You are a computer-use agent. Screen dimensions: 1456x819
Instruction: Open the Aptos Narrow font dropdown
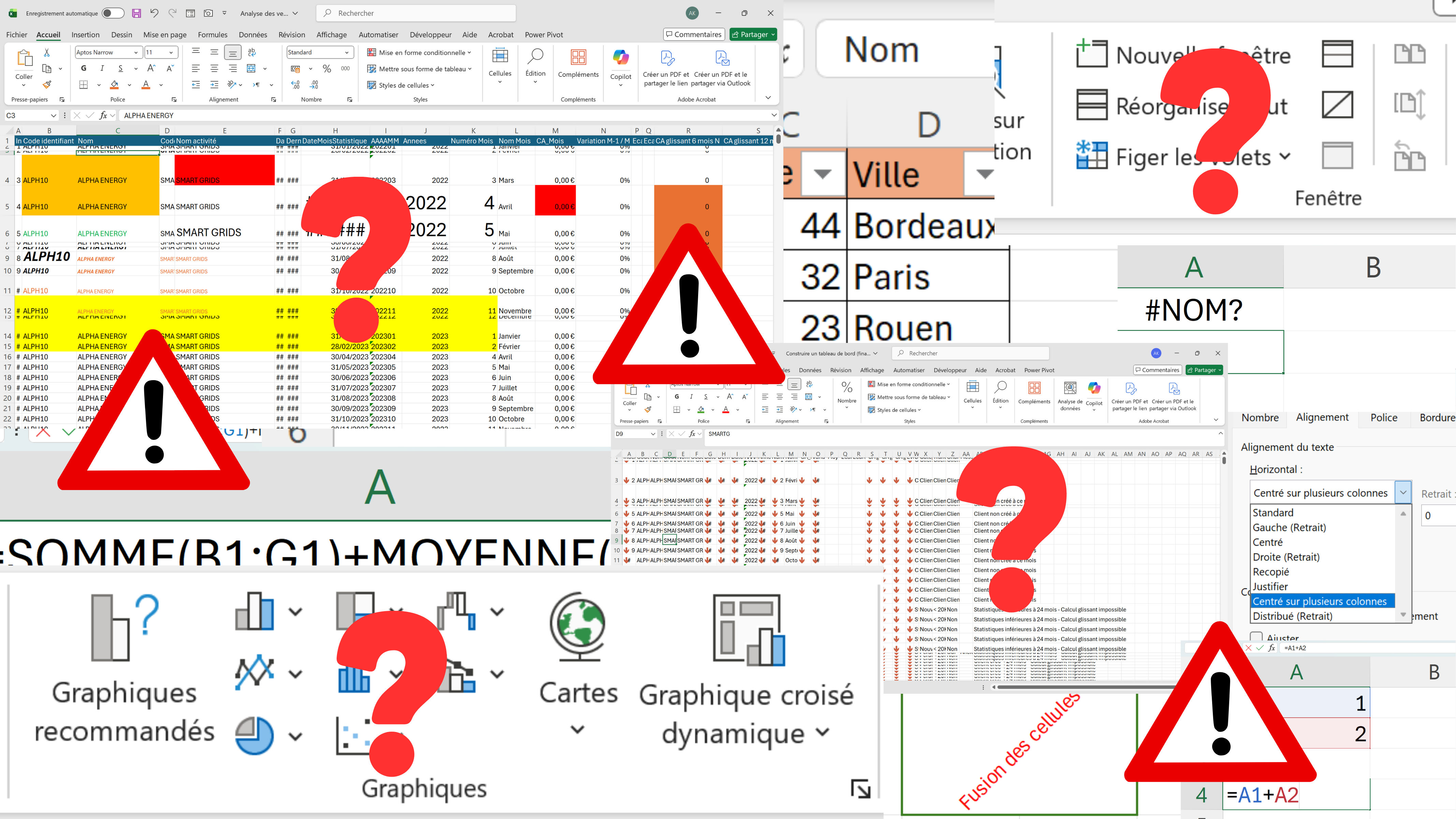pyautogui.click(x=136, y=53)
